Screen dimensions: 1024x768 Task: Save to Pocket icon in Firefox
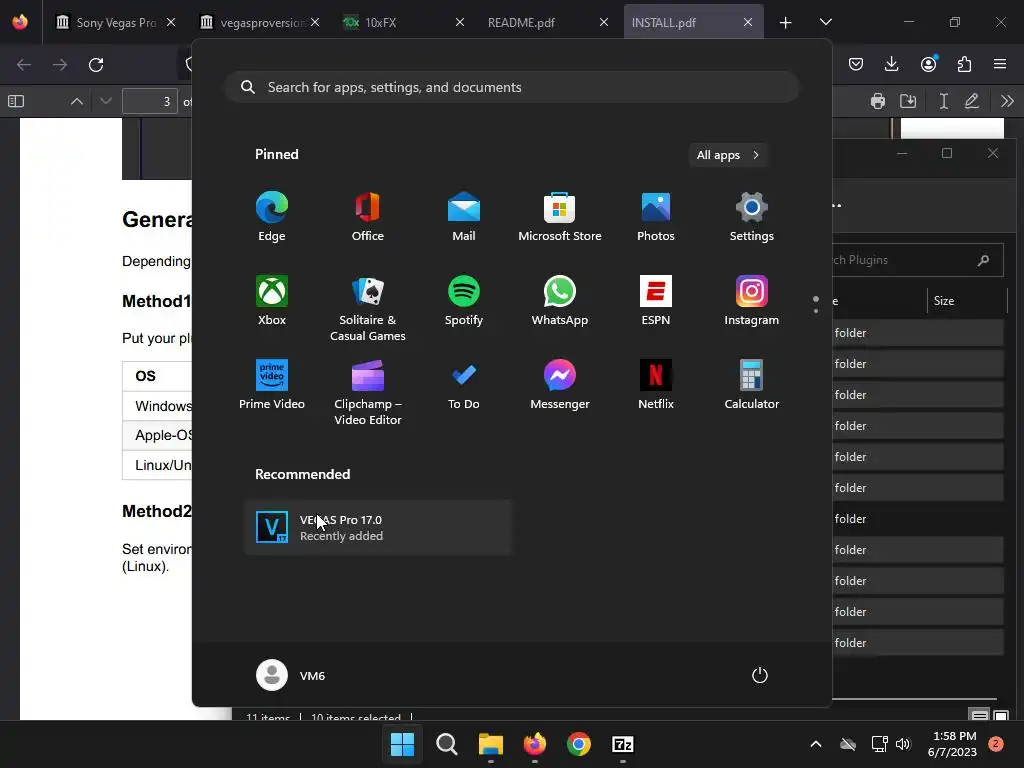click(856, 64)
